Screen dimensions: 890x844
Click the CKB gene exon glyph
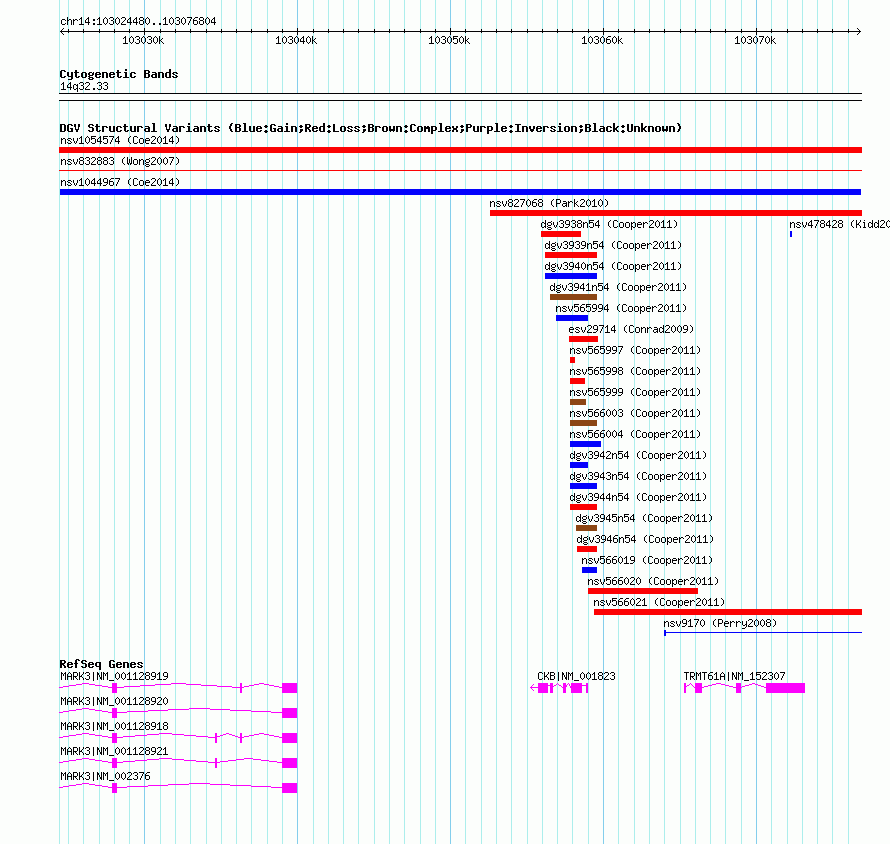(559, 688)
